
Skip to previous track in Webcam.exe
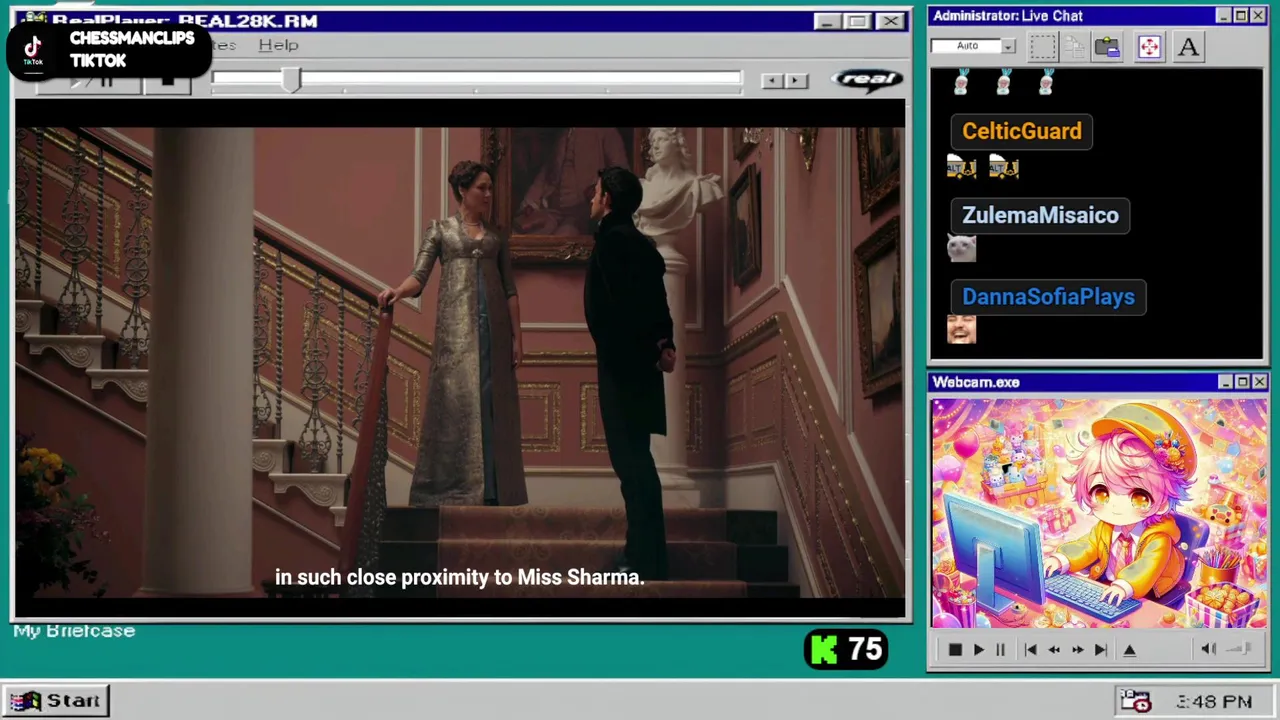pos(1030,650)
